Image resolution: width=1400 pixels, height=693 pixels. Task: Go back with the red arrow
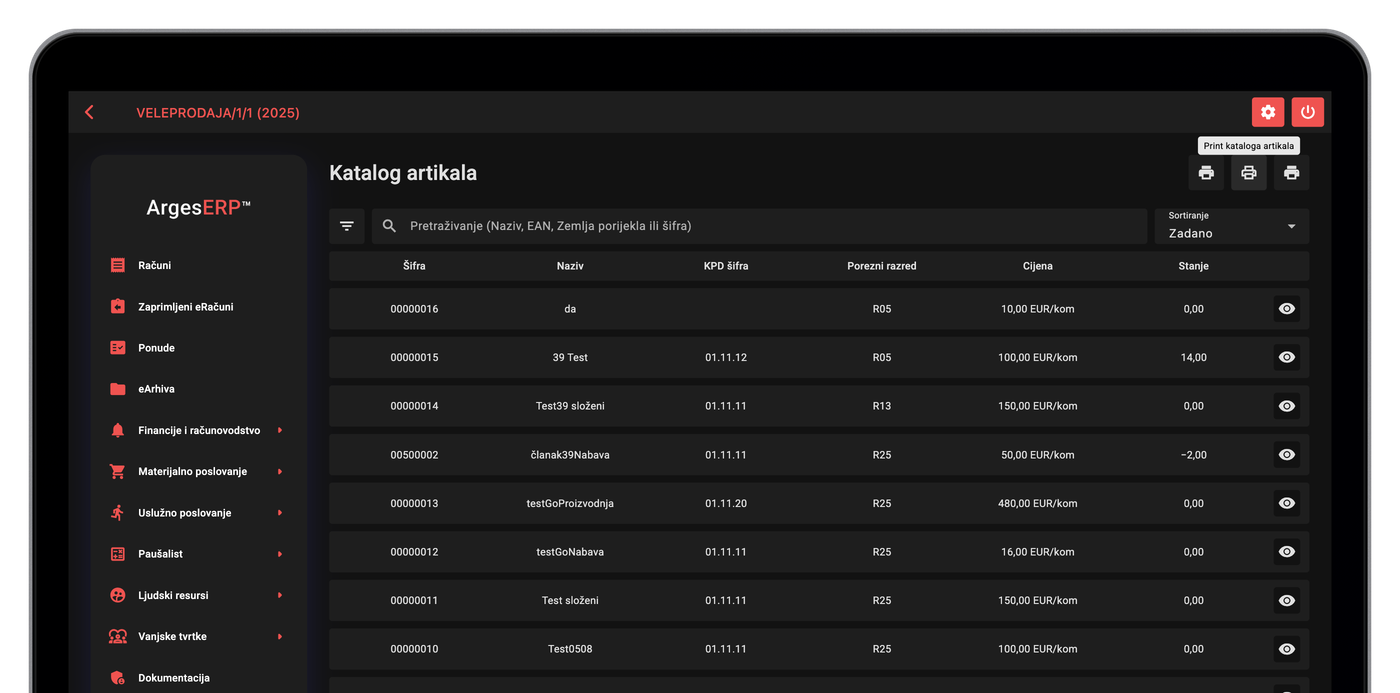[89, 112]
